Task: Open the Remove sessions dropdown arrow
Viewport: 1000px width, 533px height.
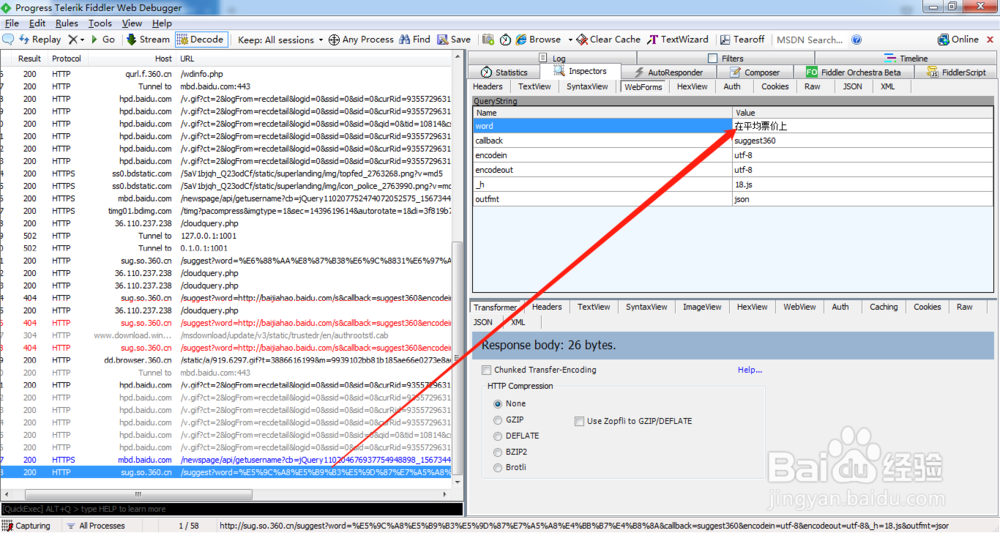Action: coord(82,40)
